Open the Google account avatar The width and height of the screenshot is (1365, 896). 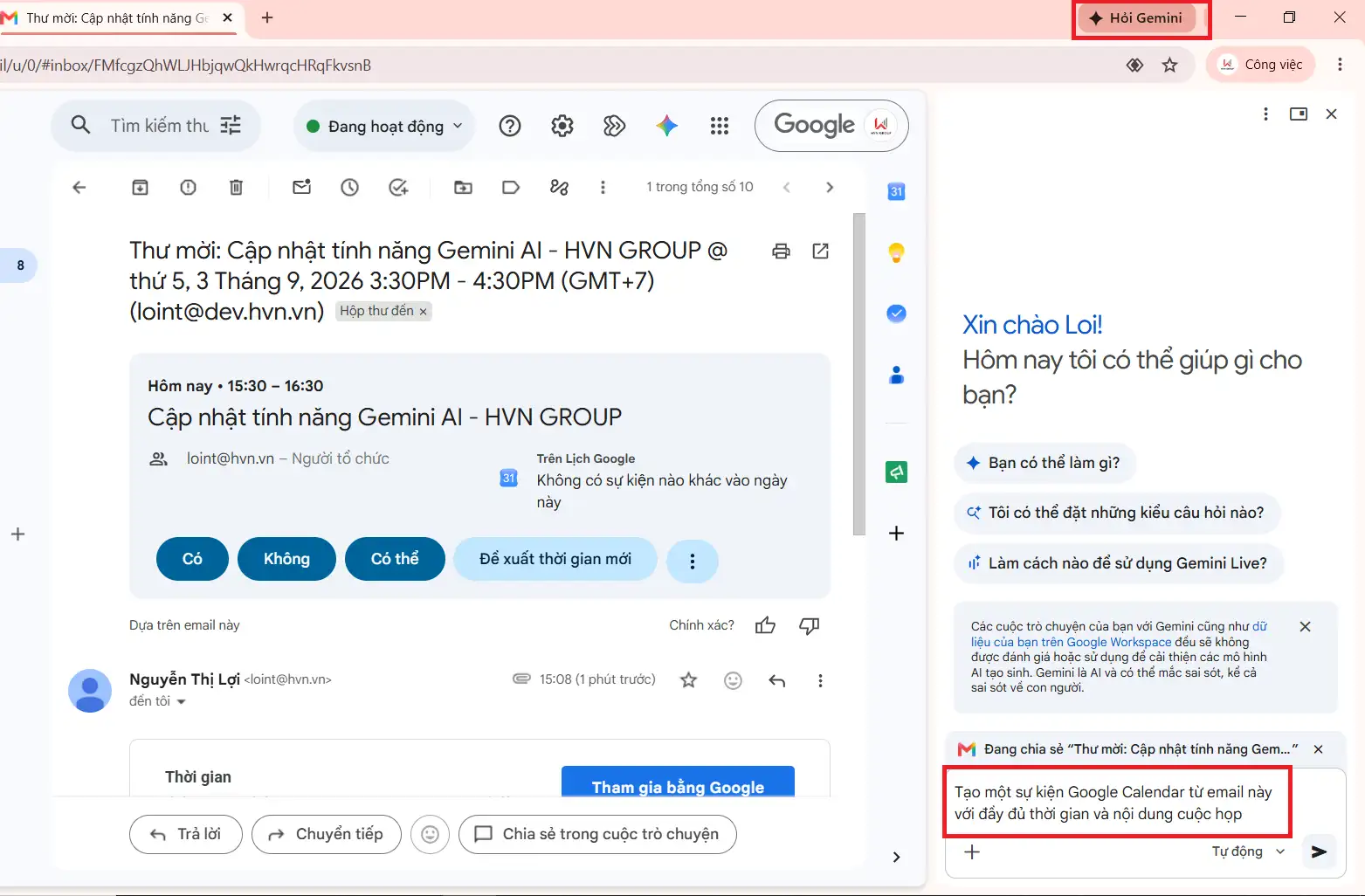coord(881,126)
